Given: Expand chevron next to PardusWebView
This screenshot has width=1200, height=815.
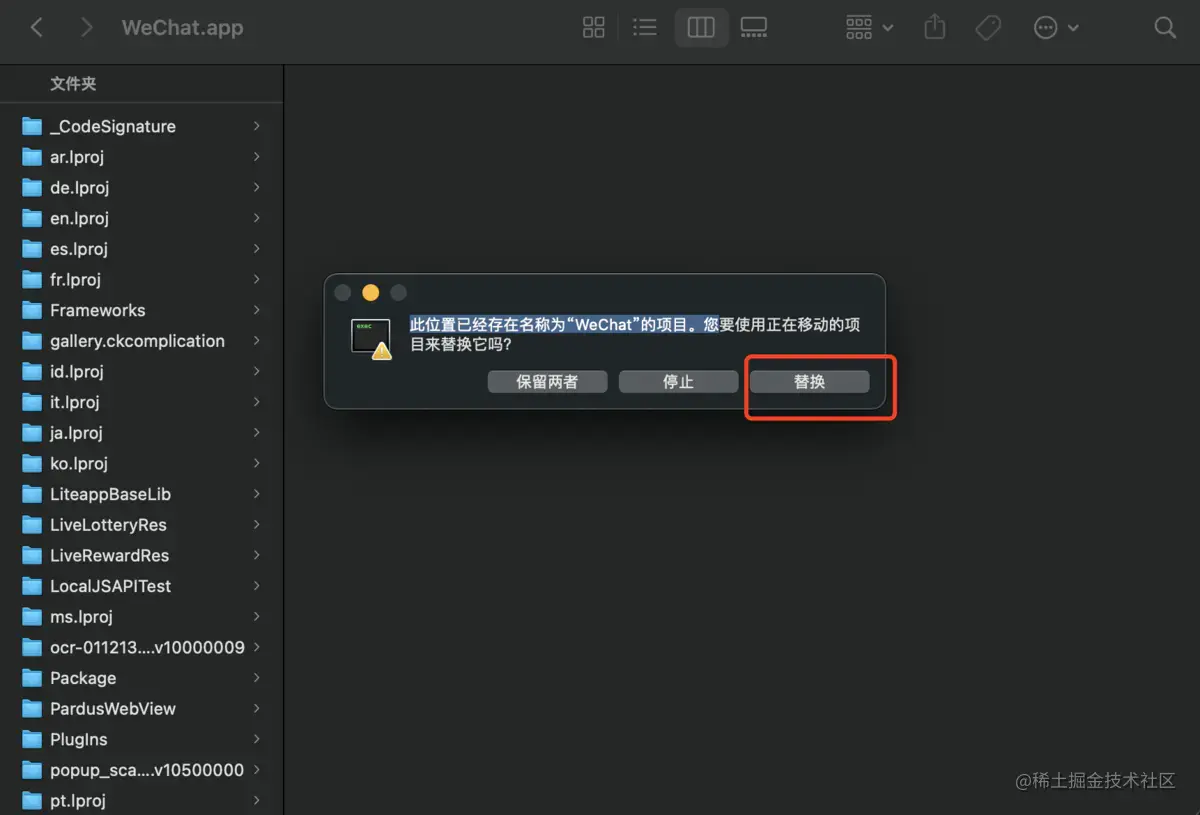Looking at the screenshot, I should (257, 709).
